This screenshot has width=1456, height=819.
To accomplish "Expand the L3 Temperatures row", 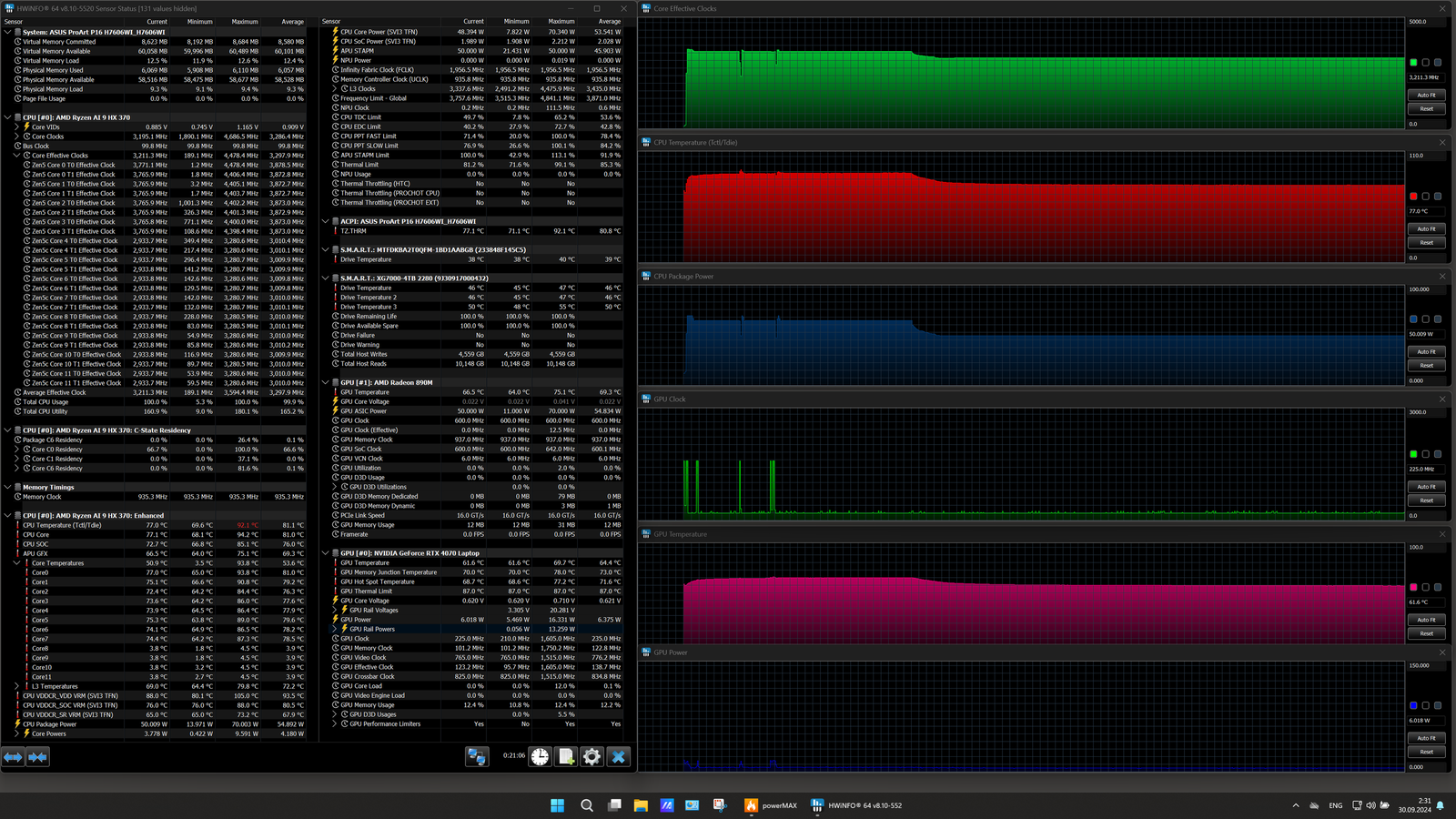I will [16, 686].
